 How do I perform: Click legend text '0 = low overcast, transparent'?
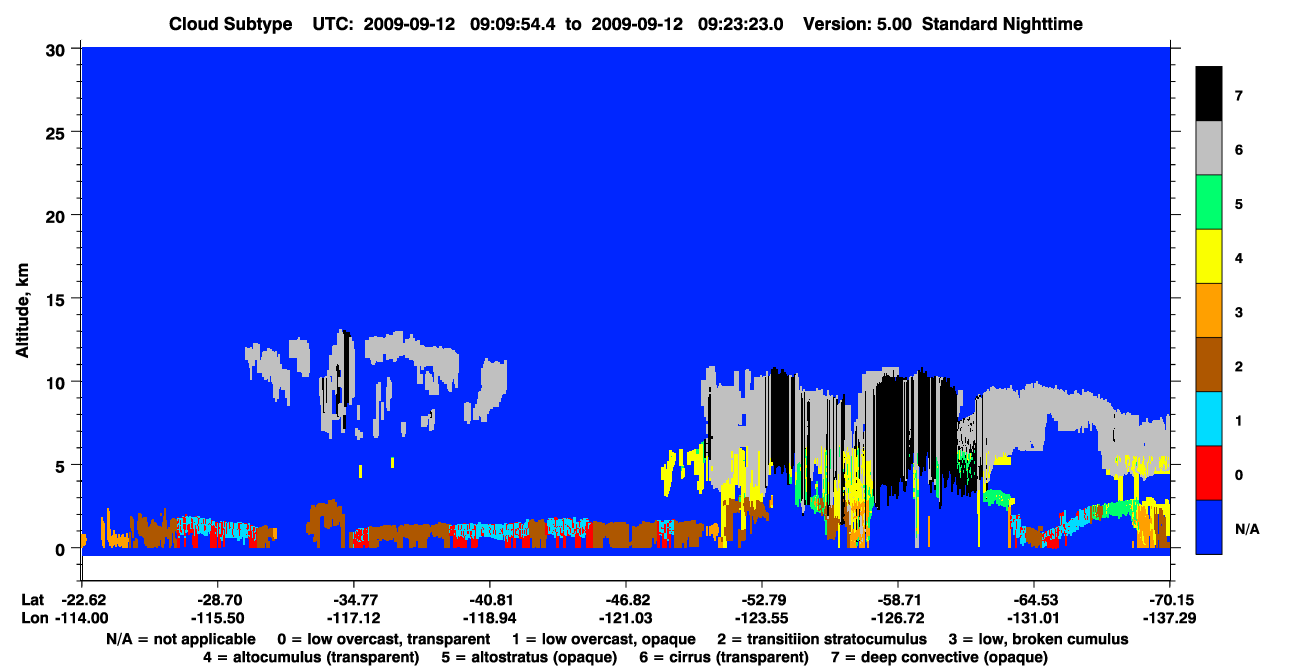(384, 639)
